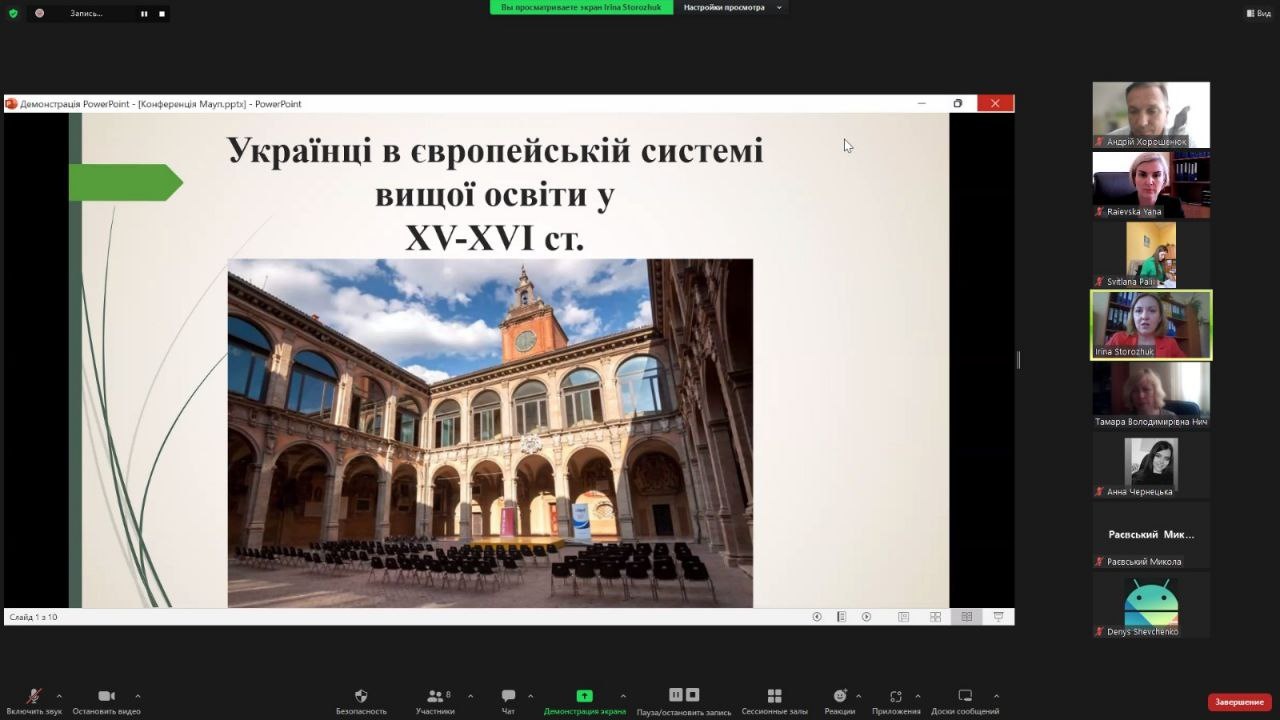Open the Безопасность security shield icon
The image size is (1280, 720).
click(x=361, y=697)
